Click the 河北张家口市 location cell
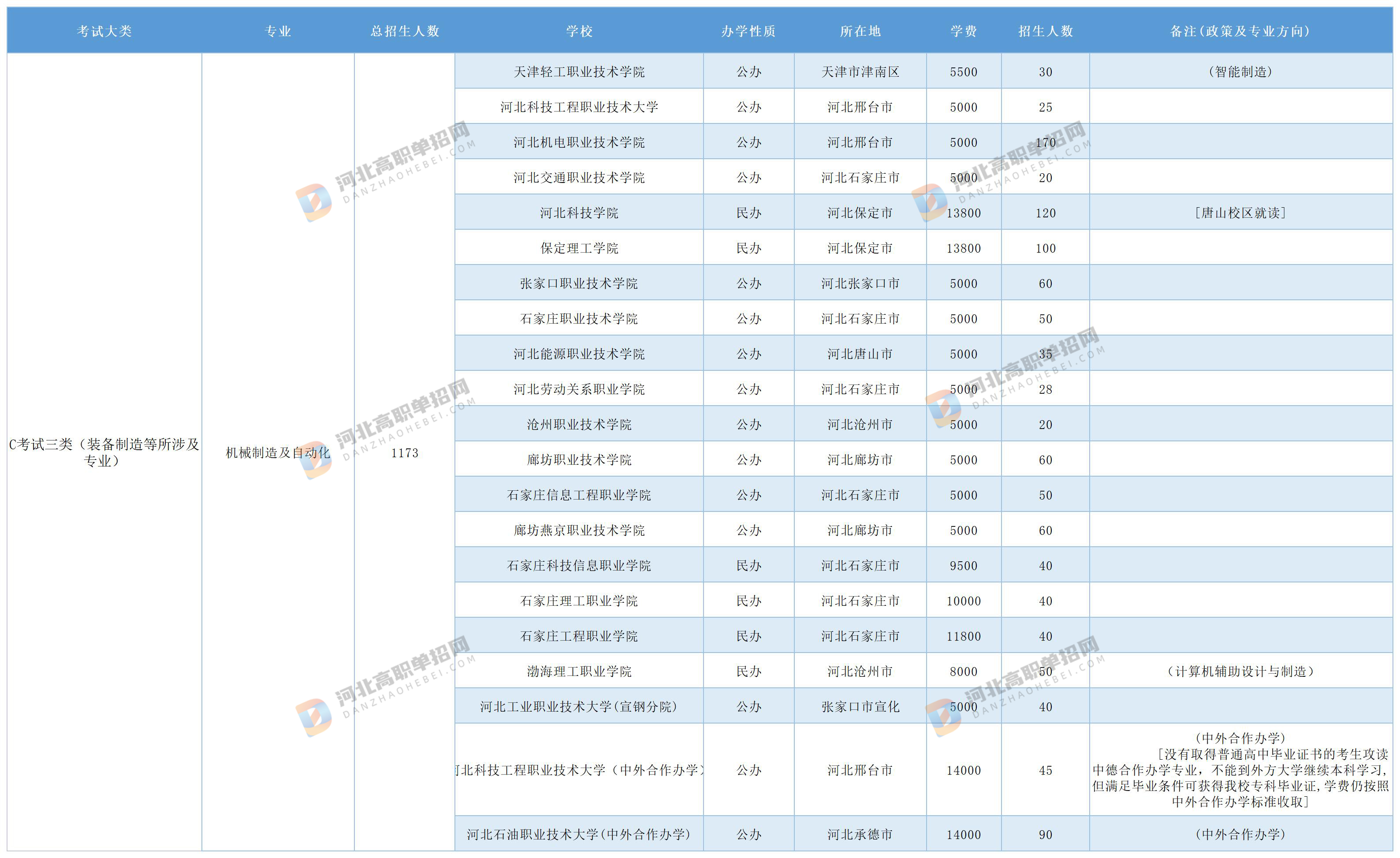 pos(860,283)
